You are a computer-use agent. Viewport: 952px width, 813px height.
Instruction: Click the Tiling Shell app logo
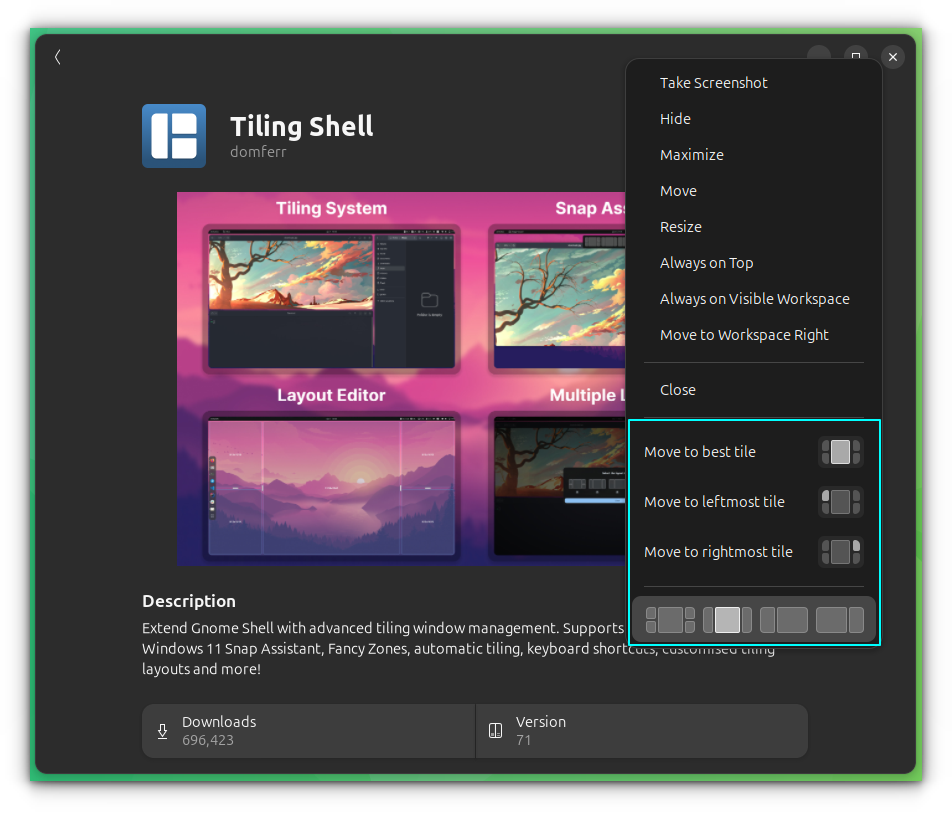174,136
